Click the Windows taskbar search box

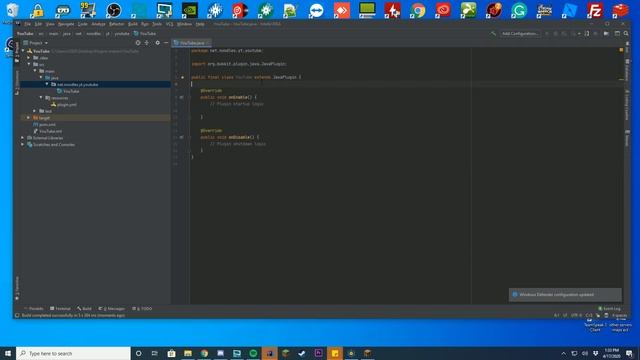click(73, 353)
